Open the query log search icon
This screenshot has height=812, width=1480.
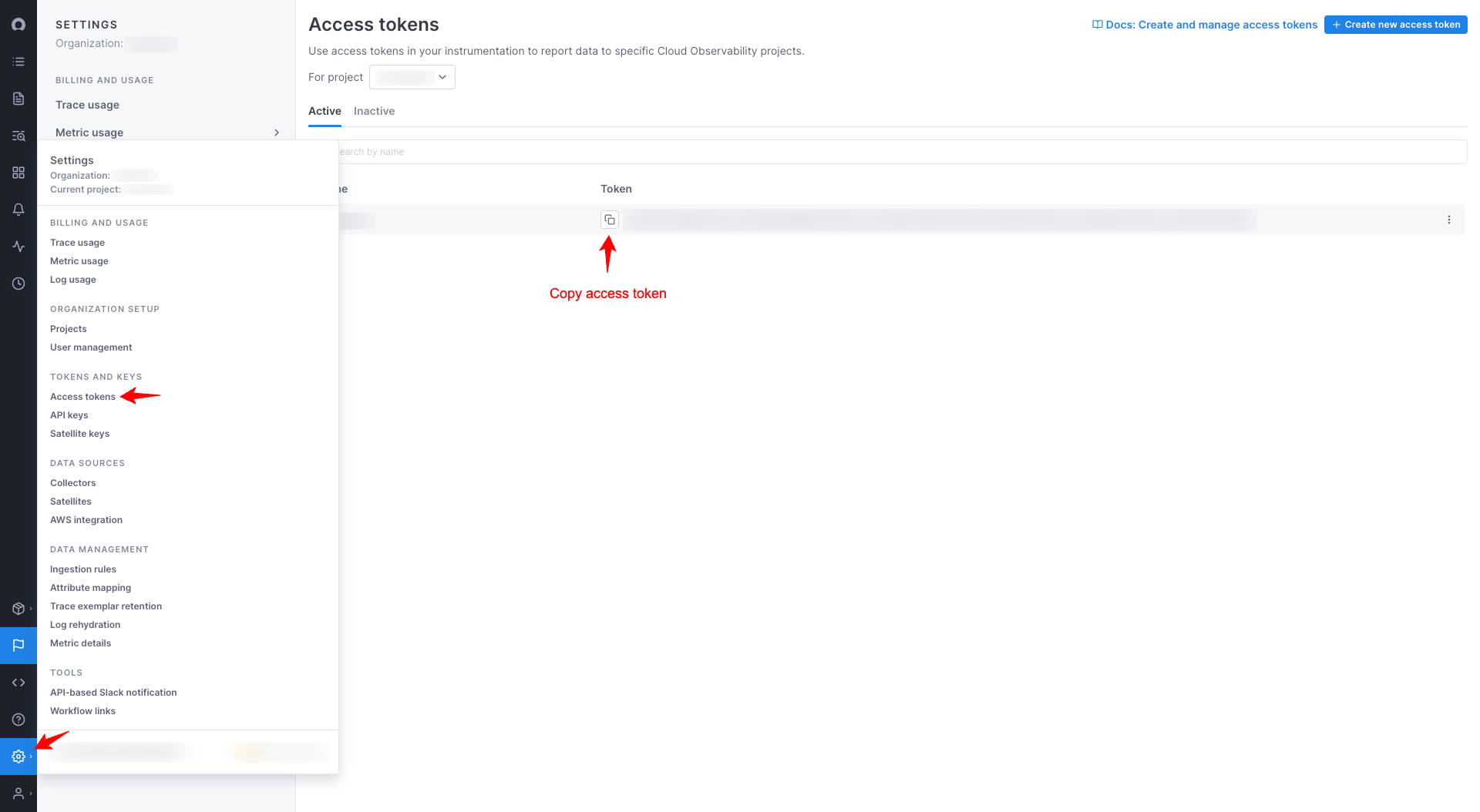(18, 136)
